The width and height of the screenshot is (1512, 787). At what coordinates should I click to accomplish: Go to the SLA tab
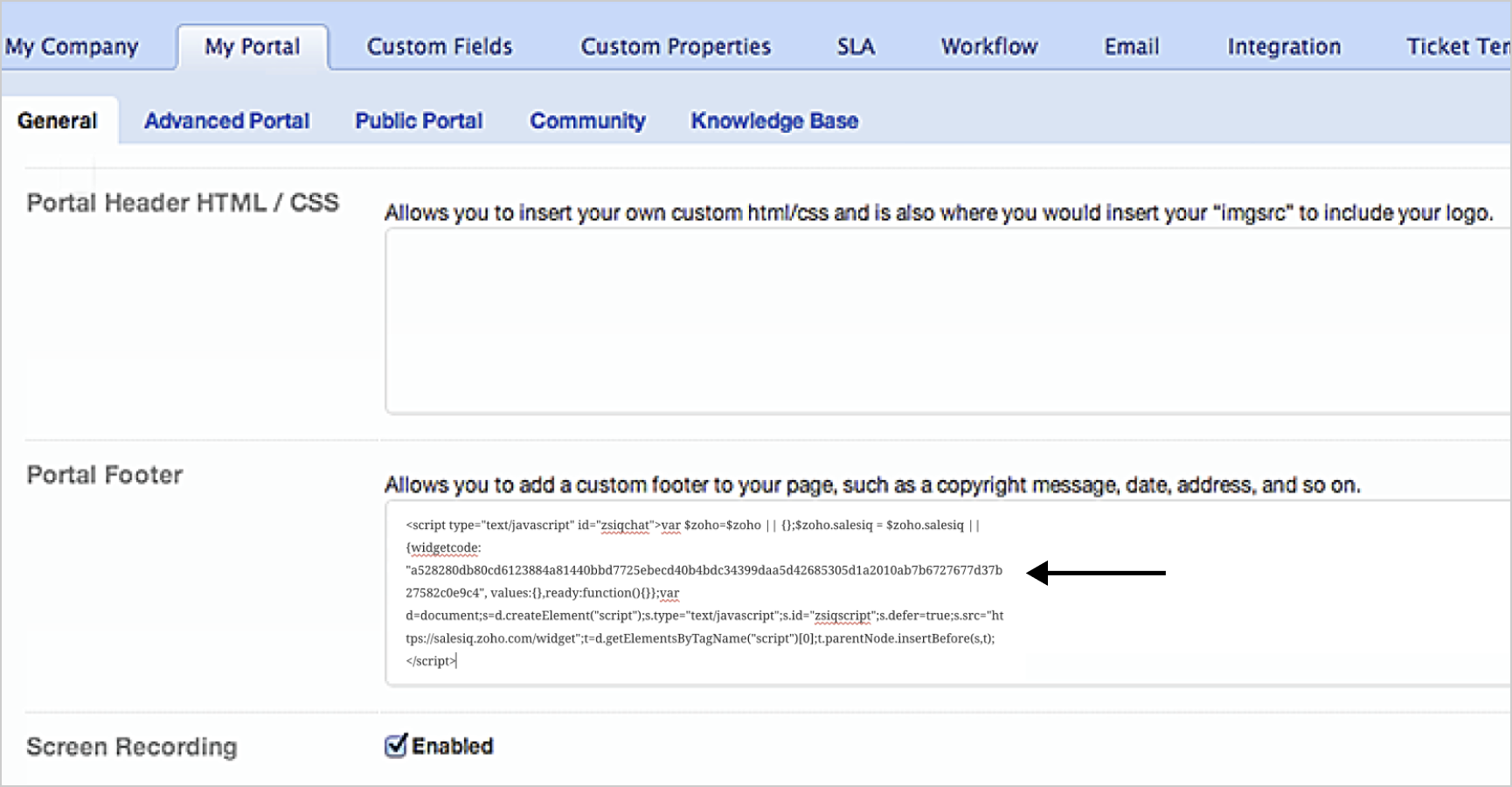(x=856, y=46)
